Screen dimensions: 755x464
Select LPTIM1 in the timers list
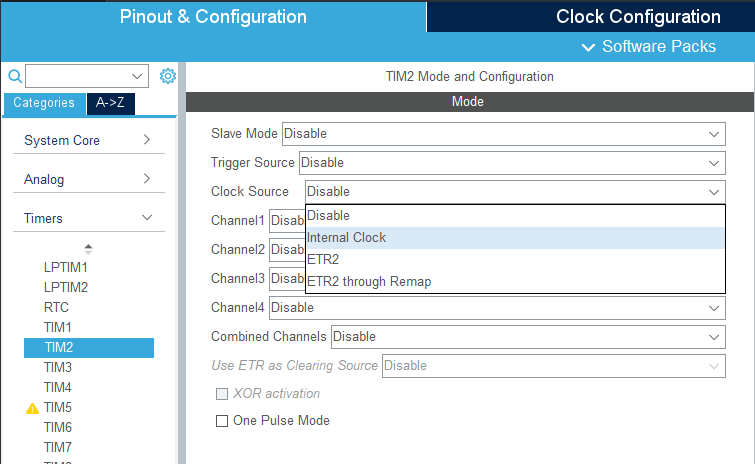[x=65, y=267]
